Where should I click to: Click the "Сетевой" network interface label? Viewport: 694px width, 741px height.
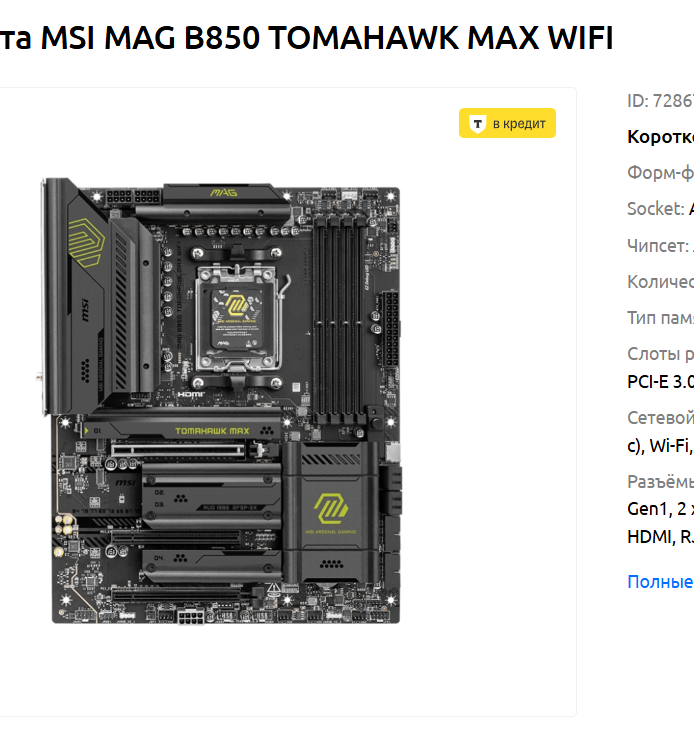(x=660, y=418)
